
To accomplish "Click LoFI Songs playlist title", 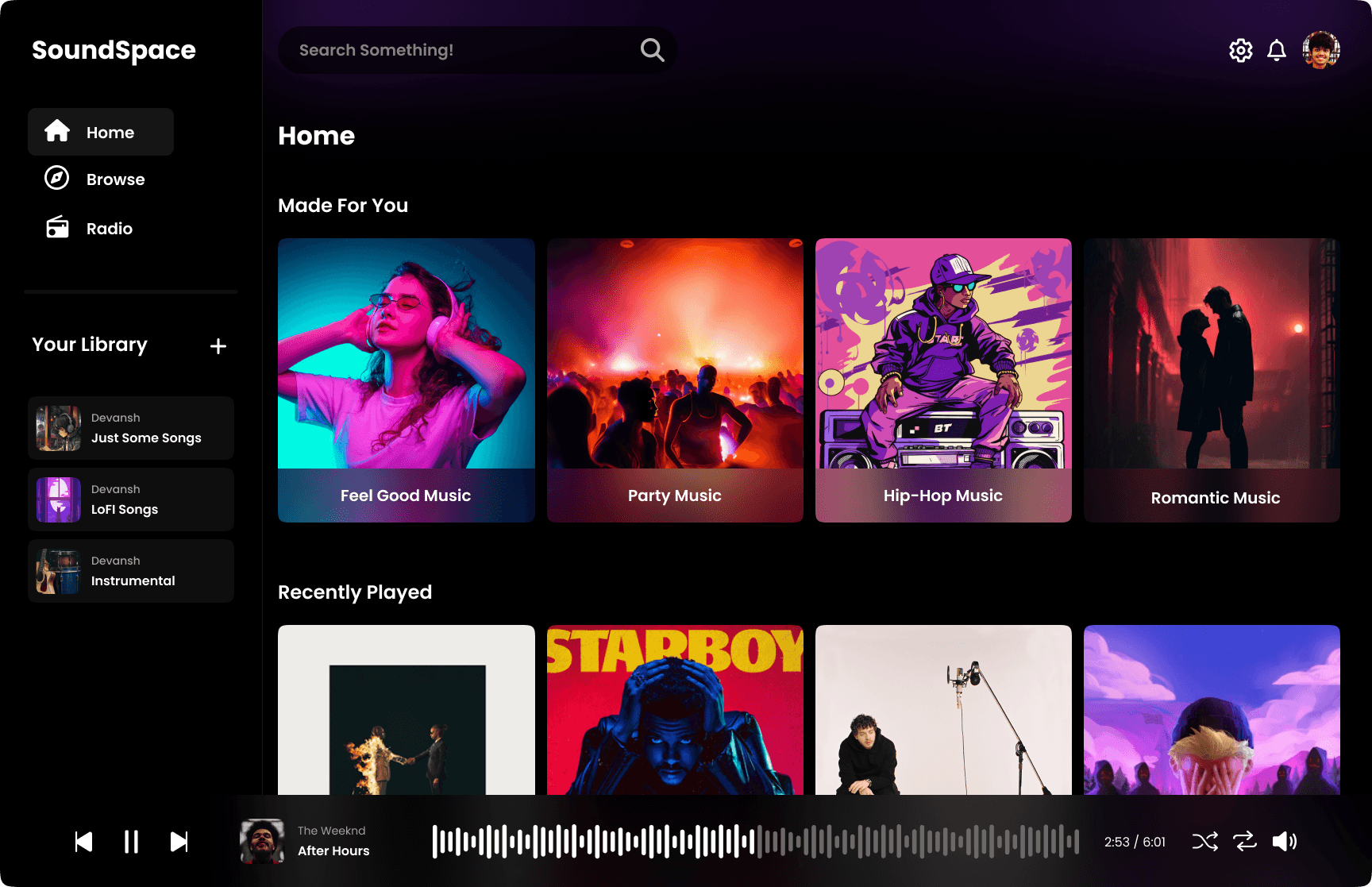I will (x=125, y=510).
